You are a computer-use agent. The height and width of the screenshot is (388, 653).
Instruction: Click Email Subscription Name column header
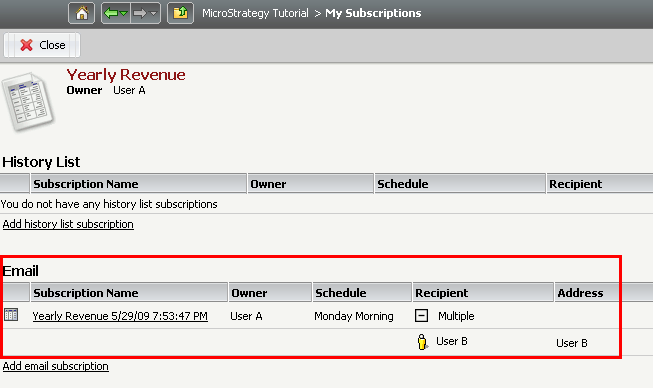[129, 293]
